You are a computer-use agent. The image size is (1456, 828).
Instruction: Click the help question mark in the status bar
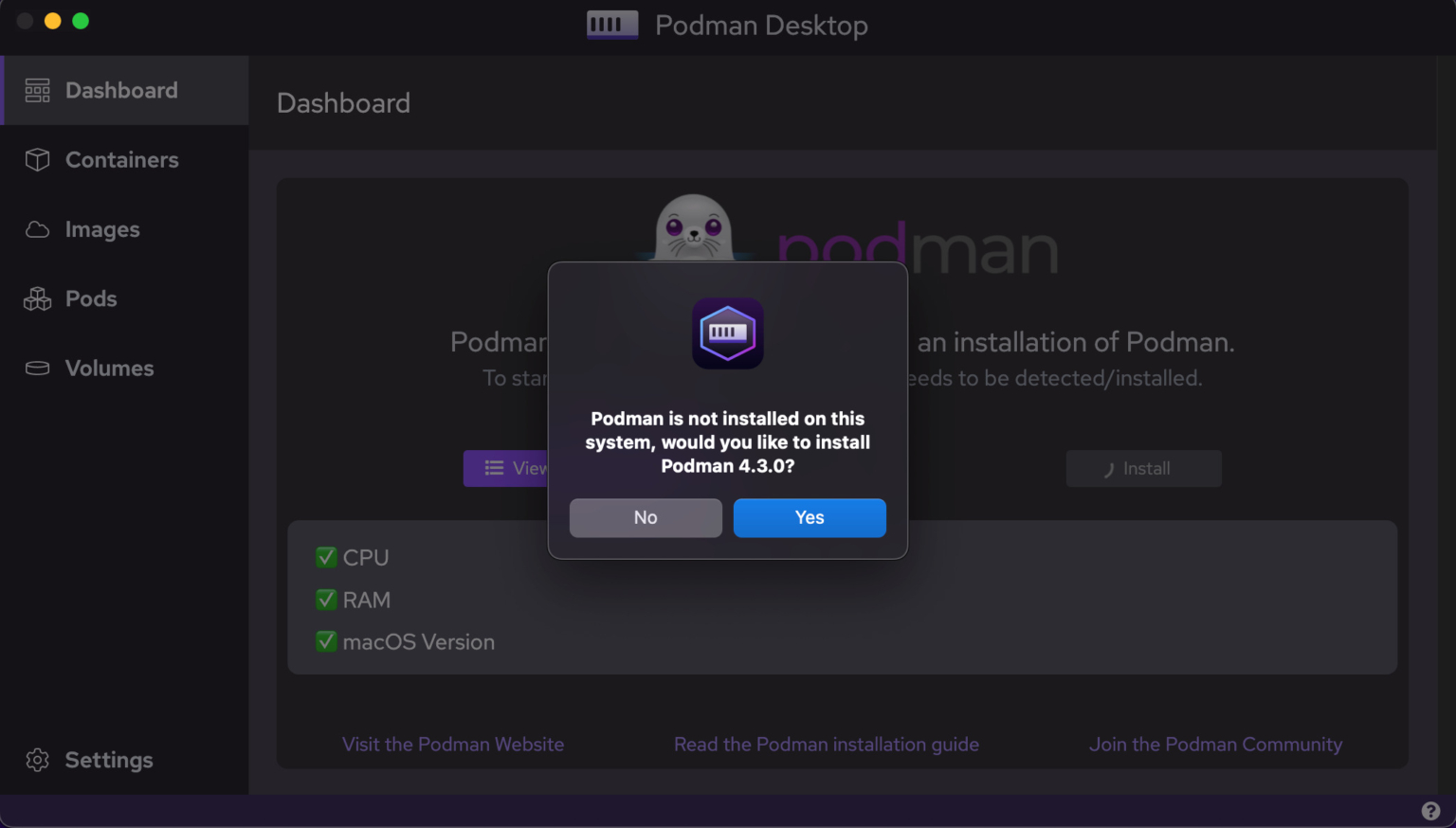(x=1430, y=810)
